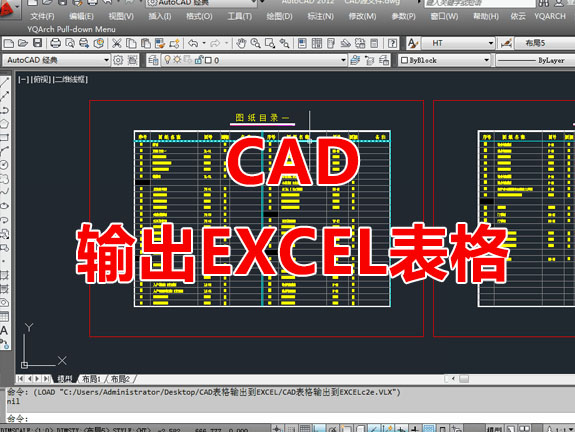Open the 布局5 dimension style dropdown
This screenshot has width=575, height=432.
click(545, 43)
